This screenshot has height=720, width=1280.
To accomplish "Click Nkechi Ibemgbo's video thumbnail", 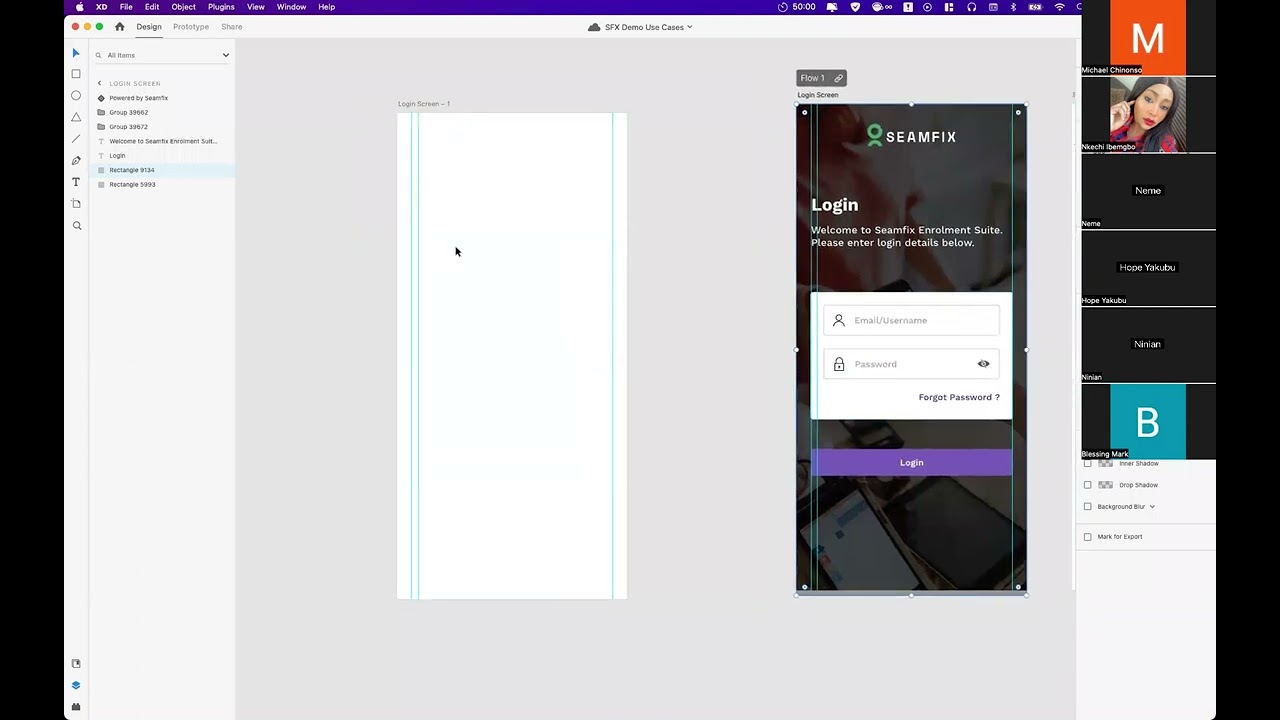I will click(1148, 115).
